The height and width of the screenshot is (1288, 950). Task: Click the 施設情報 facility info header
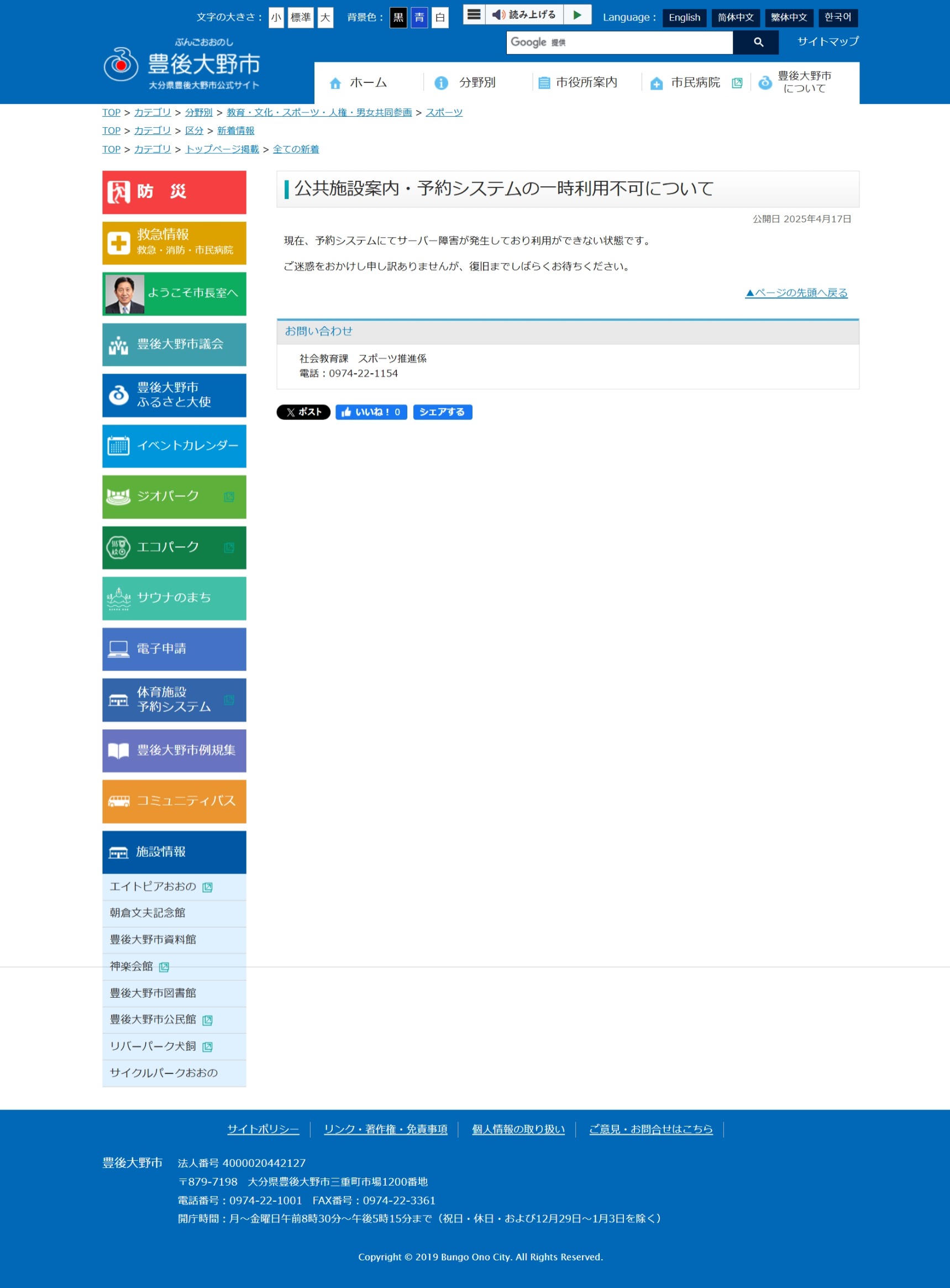tap(174, 852)
